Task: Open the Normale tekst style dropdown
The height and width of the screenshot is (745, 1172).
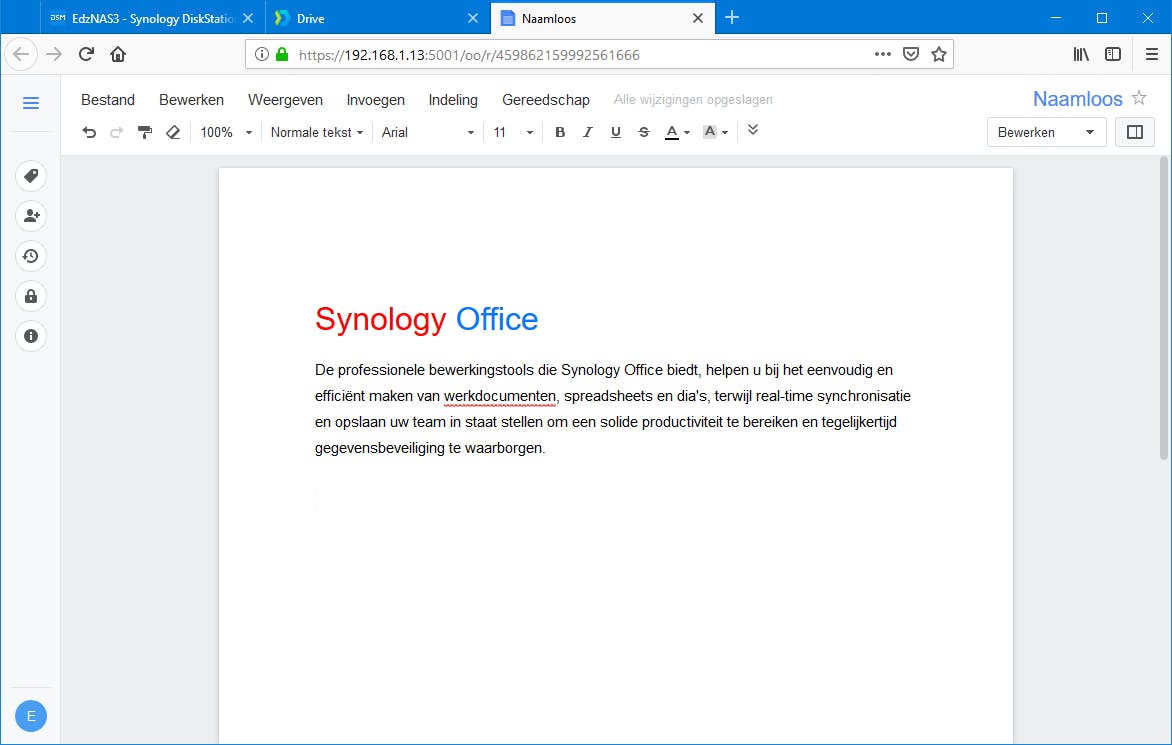Action: (x=317, y=132)
